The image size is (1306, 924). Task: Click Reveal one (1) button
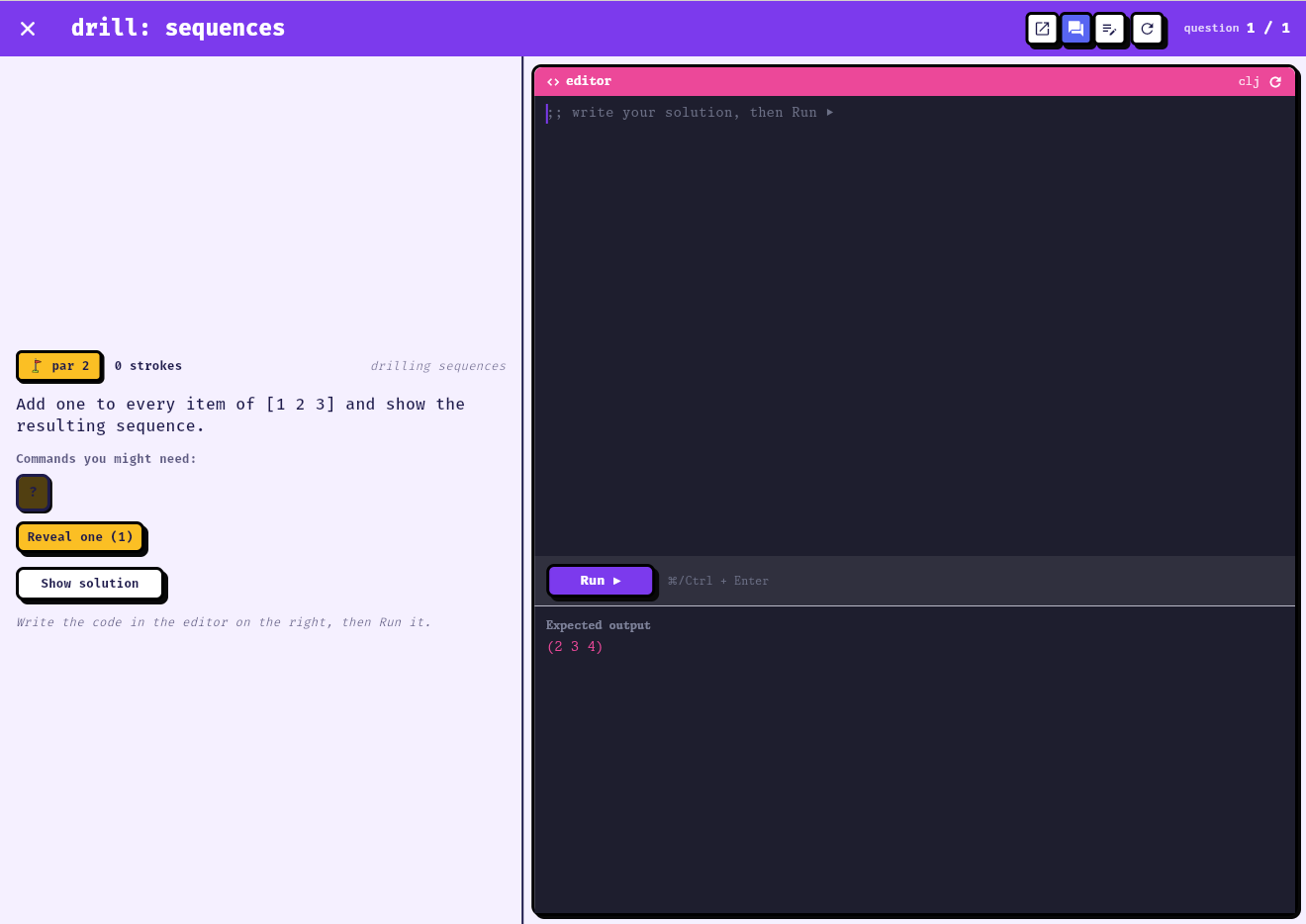[80, 537]
